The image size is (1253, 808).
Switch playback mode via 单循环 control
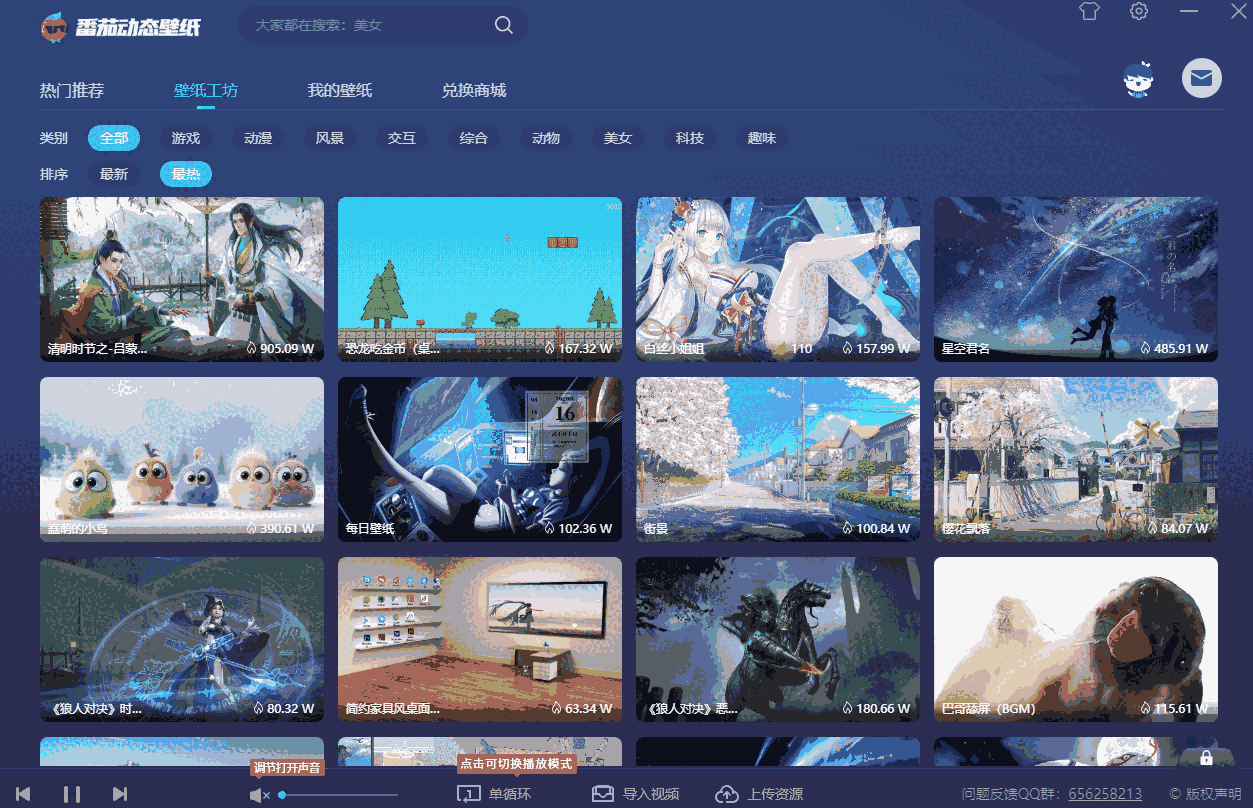489,793
